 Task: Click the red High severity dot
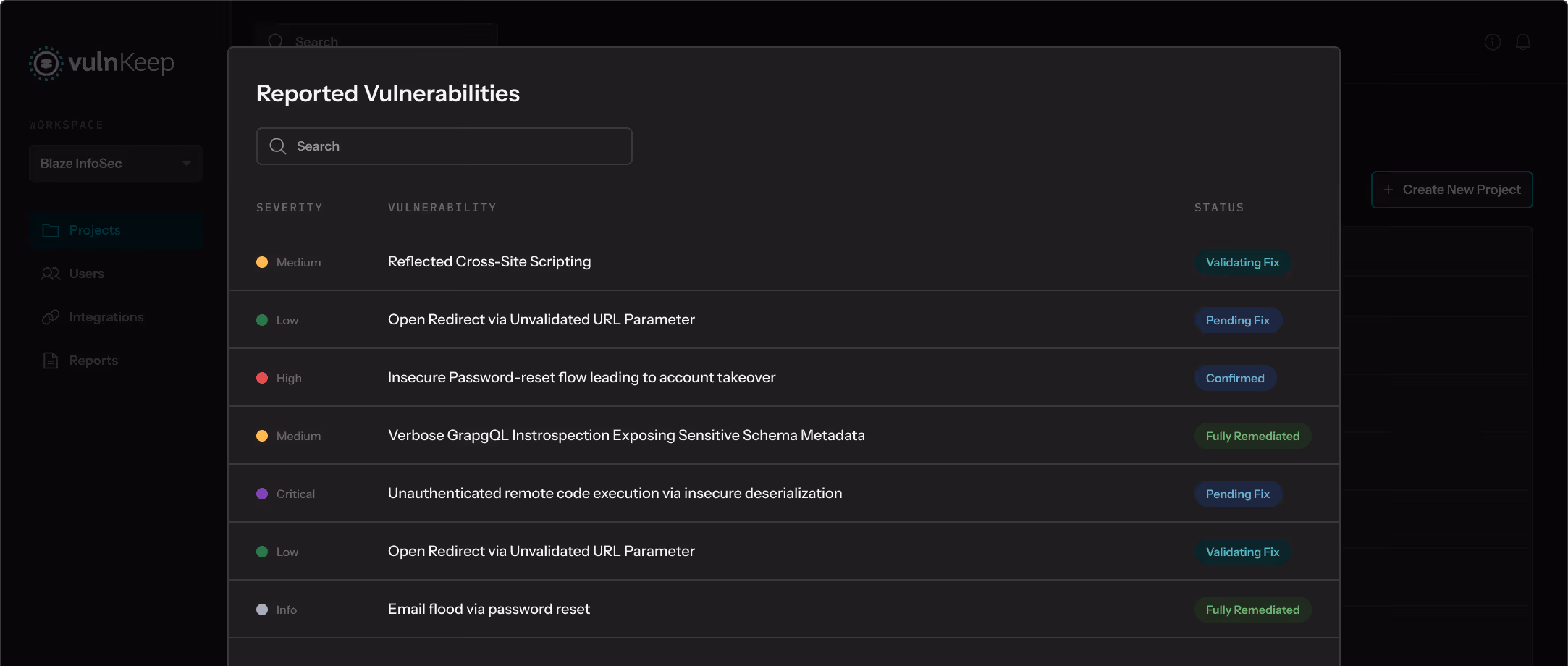[x=262, y=378]
